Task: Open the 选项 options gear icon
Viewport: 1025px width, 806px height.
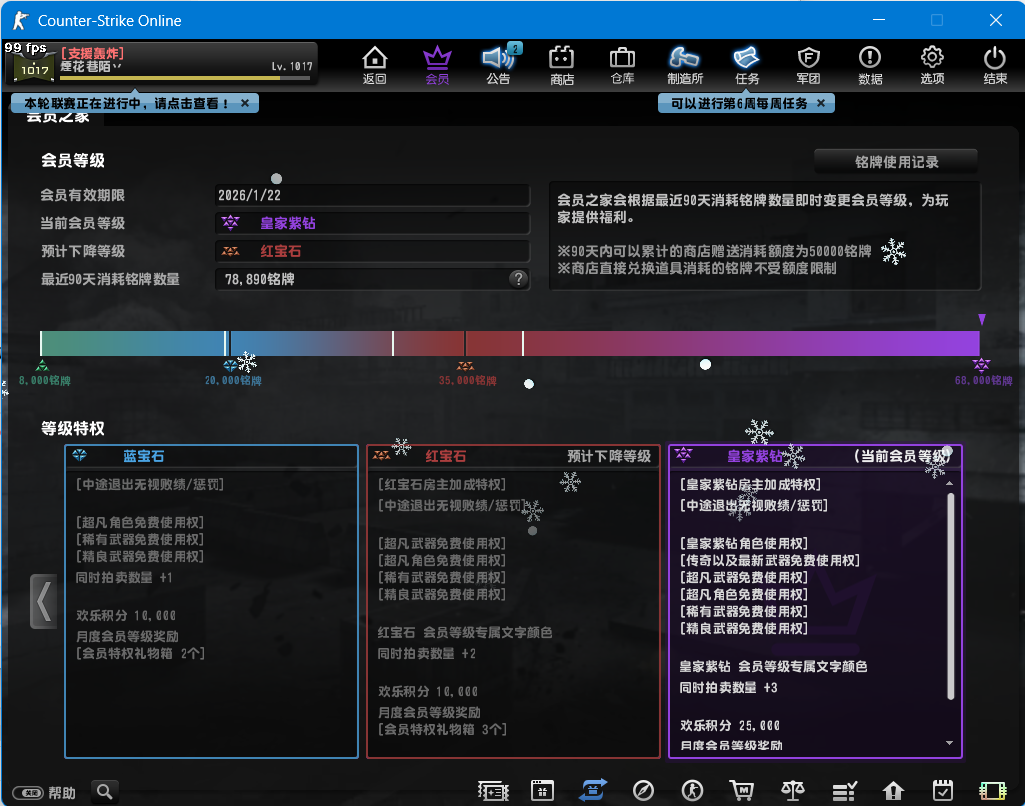Action: pyautogui.click(x=932, y=65)
